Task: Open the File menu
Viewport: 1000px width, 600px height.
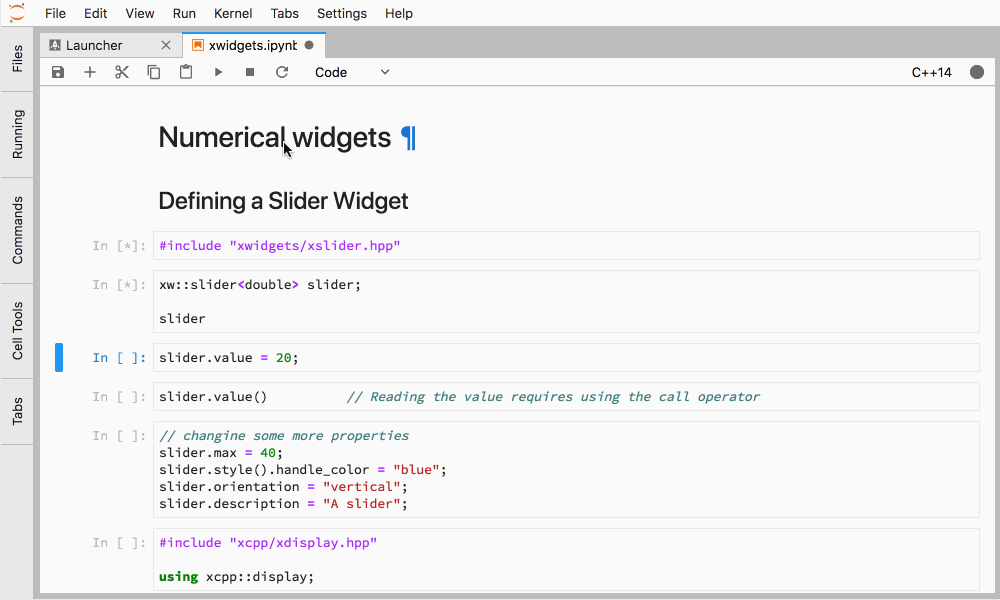Action: 55,13
